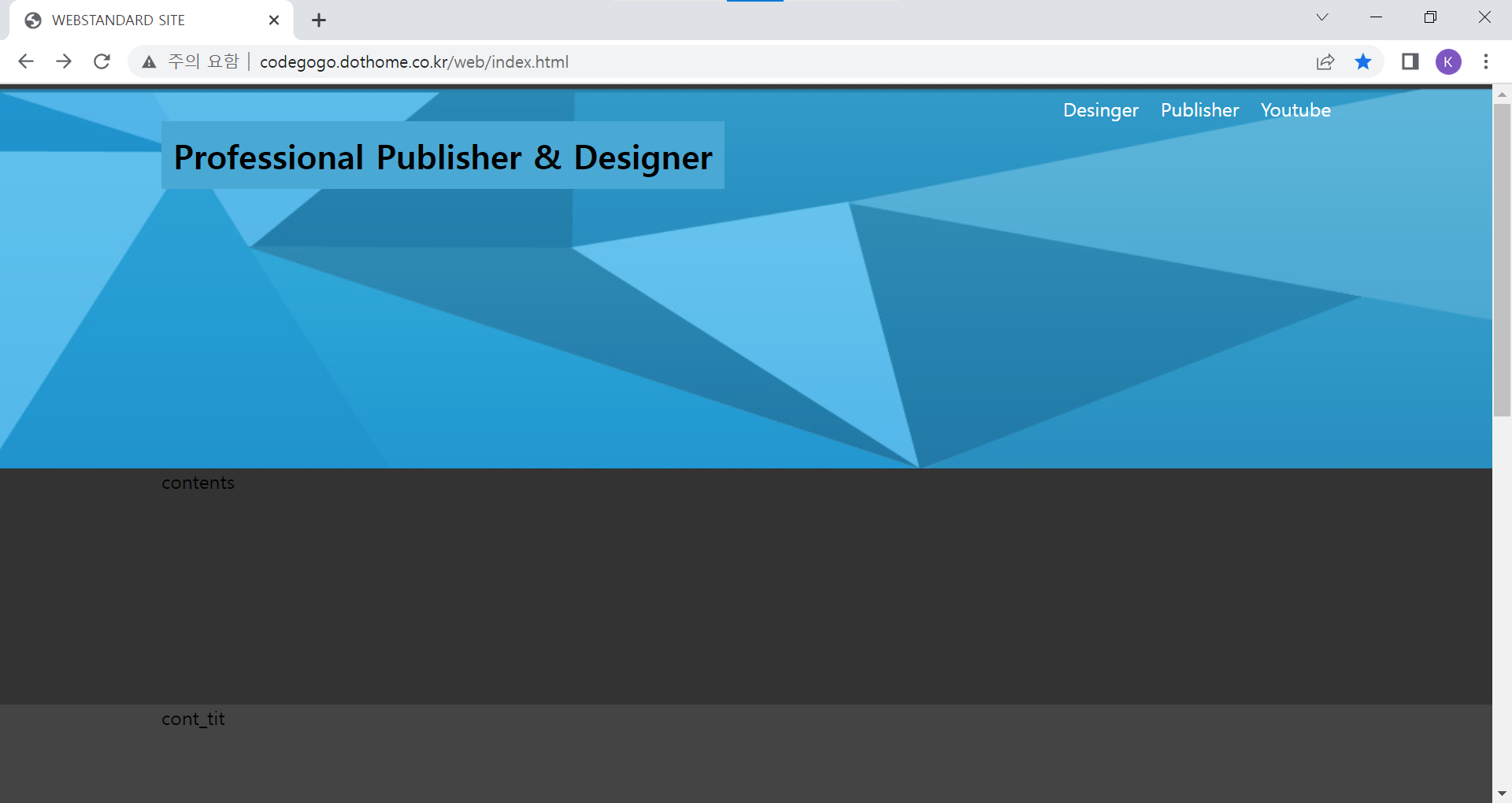Click the page scroll down arrow
This screenshot has height=803, width=1512.
point(1502,794)
